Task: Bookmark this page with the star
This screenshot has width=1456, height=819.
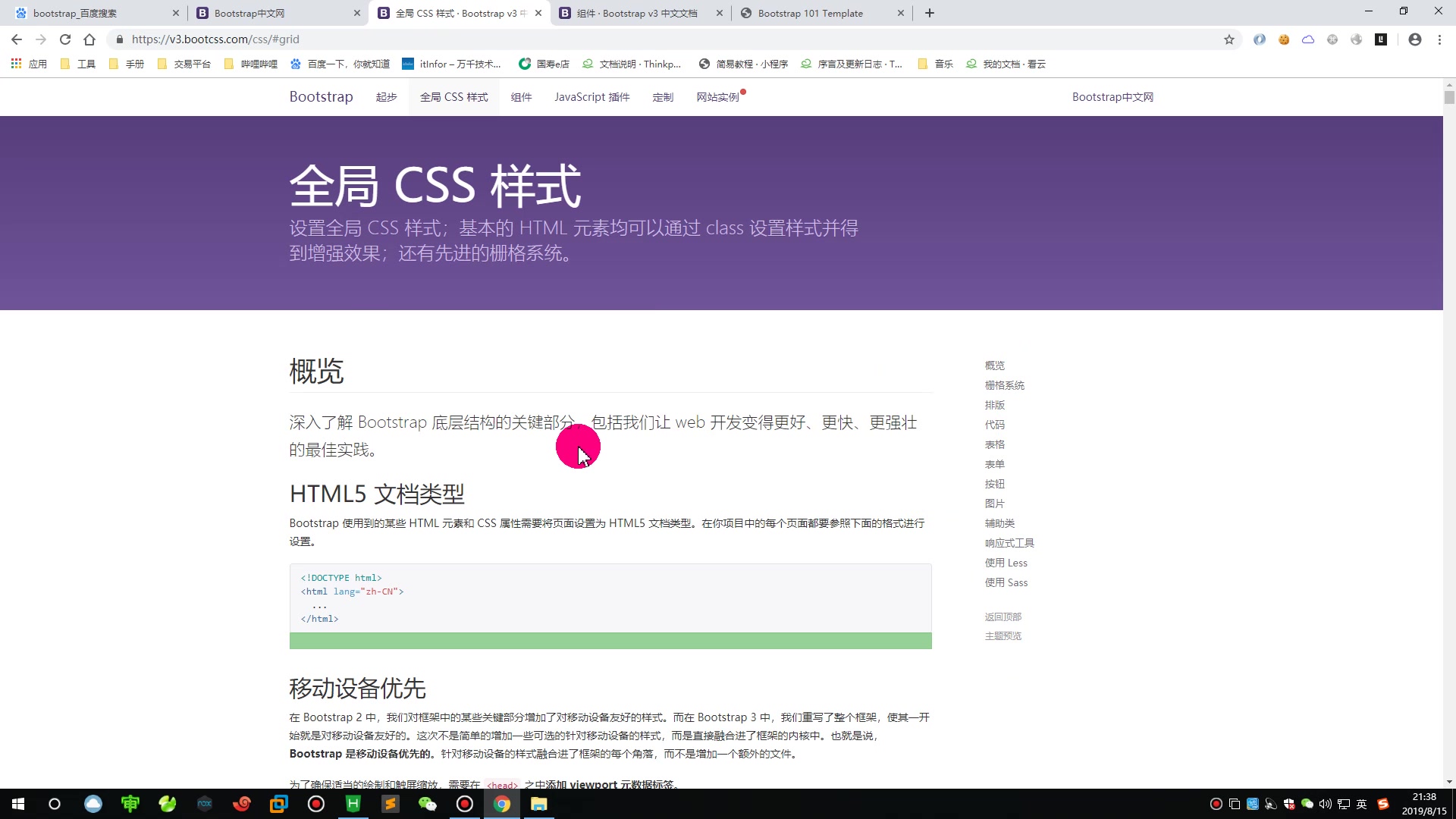Action: 1229,39
